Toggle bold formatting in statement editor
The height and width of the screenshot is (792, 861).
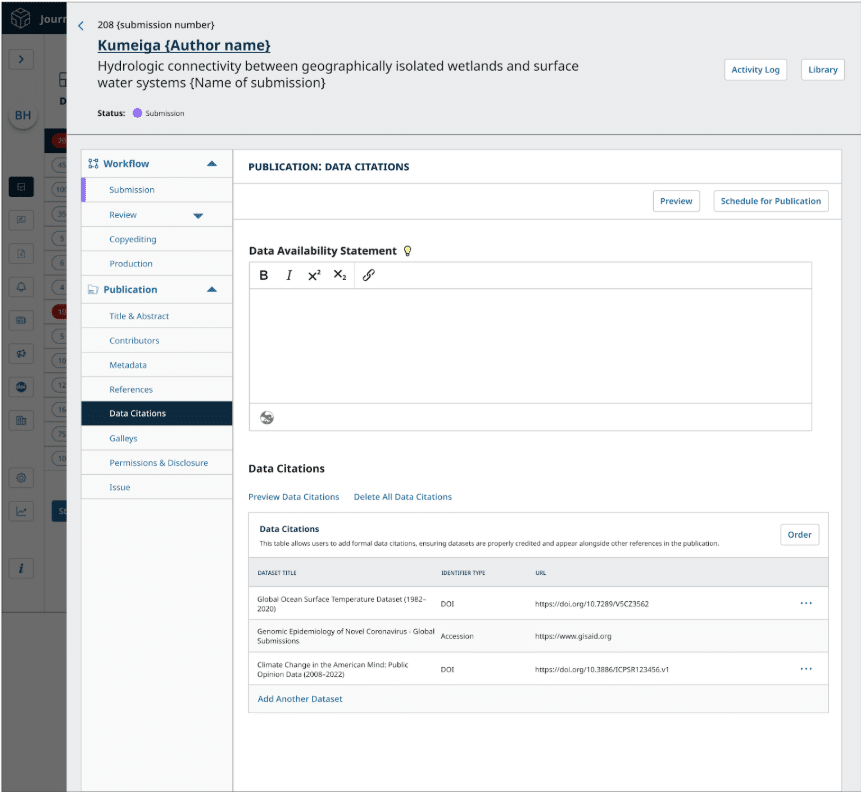(264, 275)
